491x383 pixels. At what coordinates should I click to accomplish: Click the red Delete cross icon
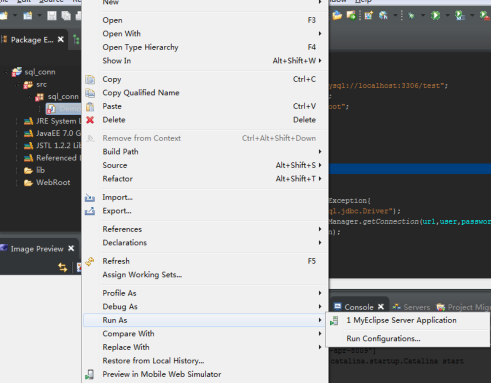[x=90, y=120]
